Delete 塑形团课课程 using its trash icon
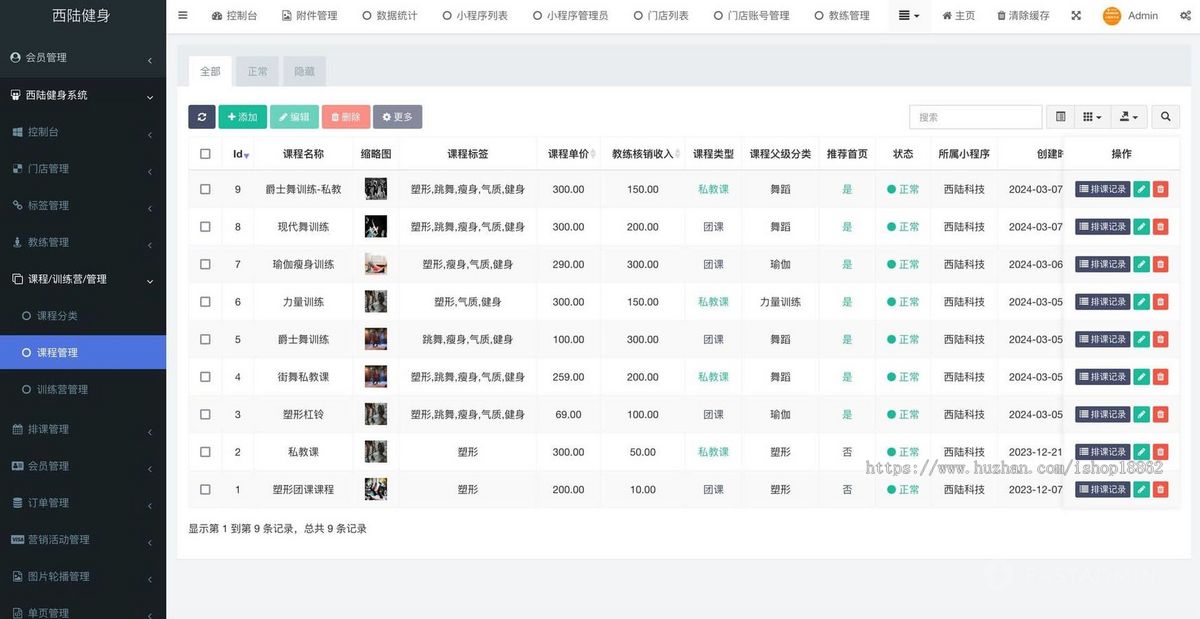The width and height of the screenshot is (1200, 619). 1159,489
